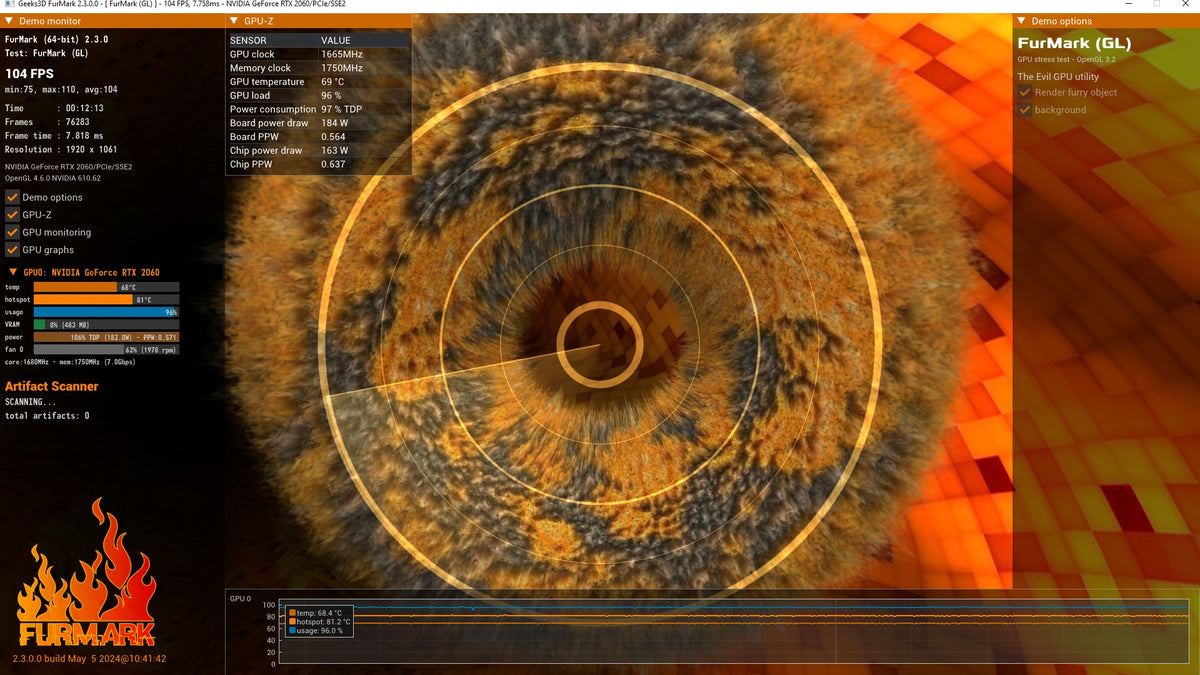Click the Resolution 1920 x 1061 line
This screenshot has width=1200, height=675.
click(x=61, y=149)
